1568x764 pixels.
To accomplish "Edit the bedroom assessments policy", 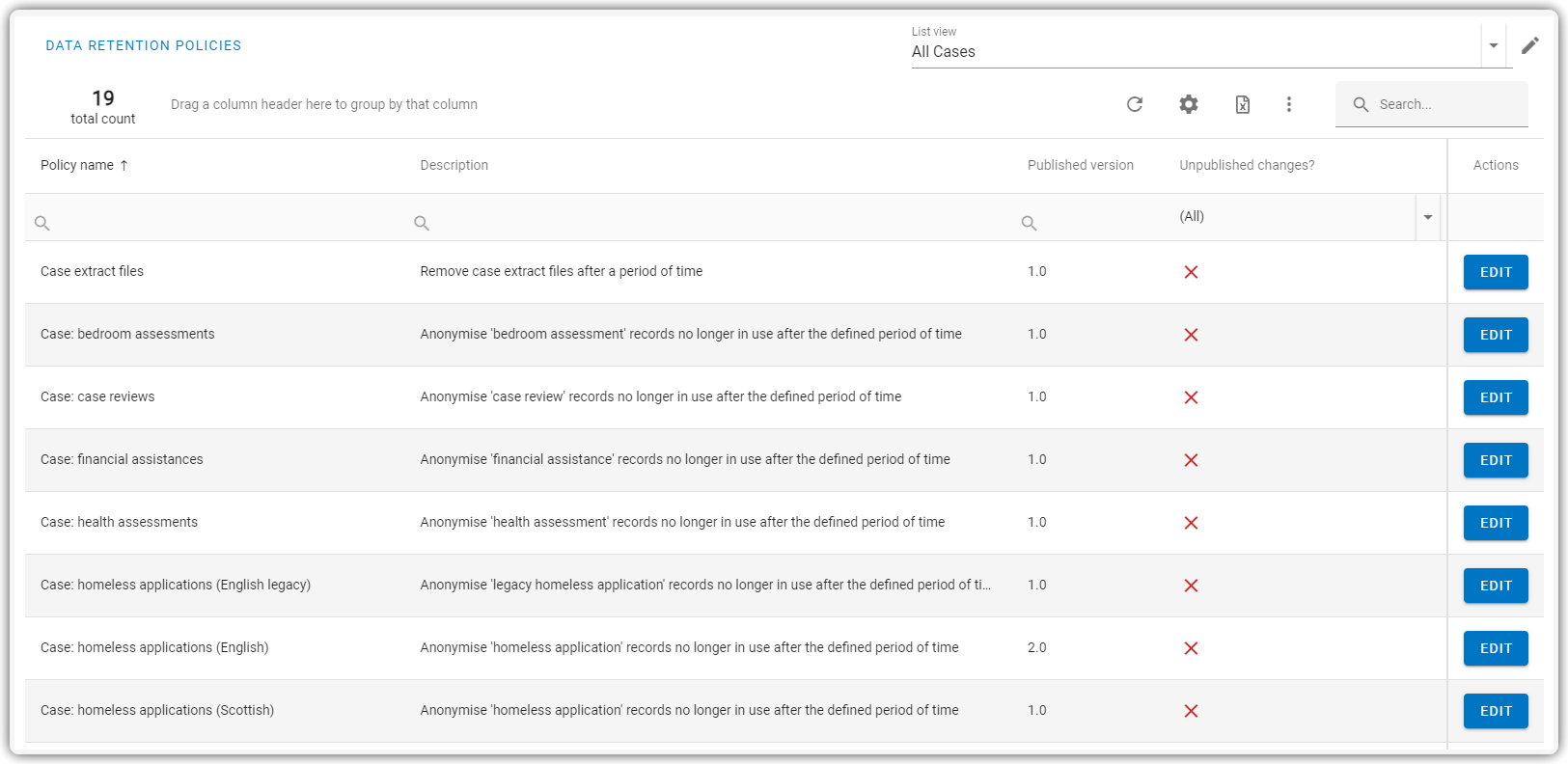I will tap(1496, 335).
